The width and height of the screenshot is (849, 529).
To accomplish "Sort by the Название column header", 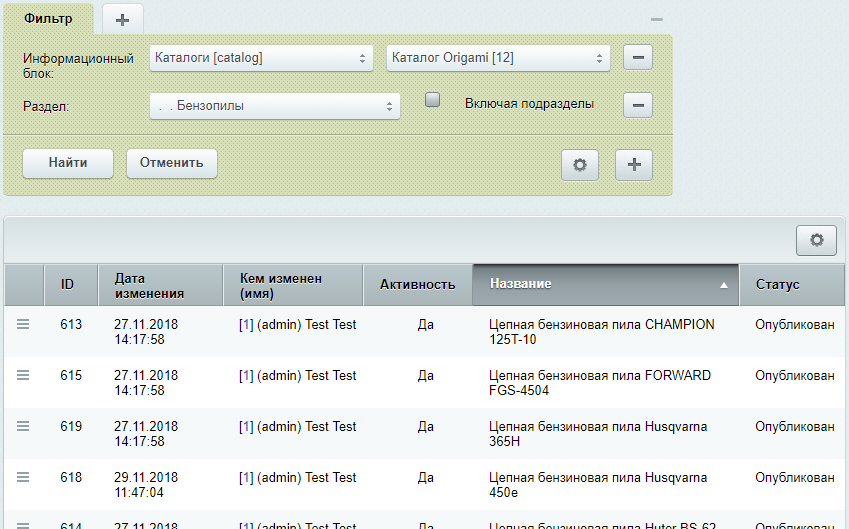I will pos(605,285).
